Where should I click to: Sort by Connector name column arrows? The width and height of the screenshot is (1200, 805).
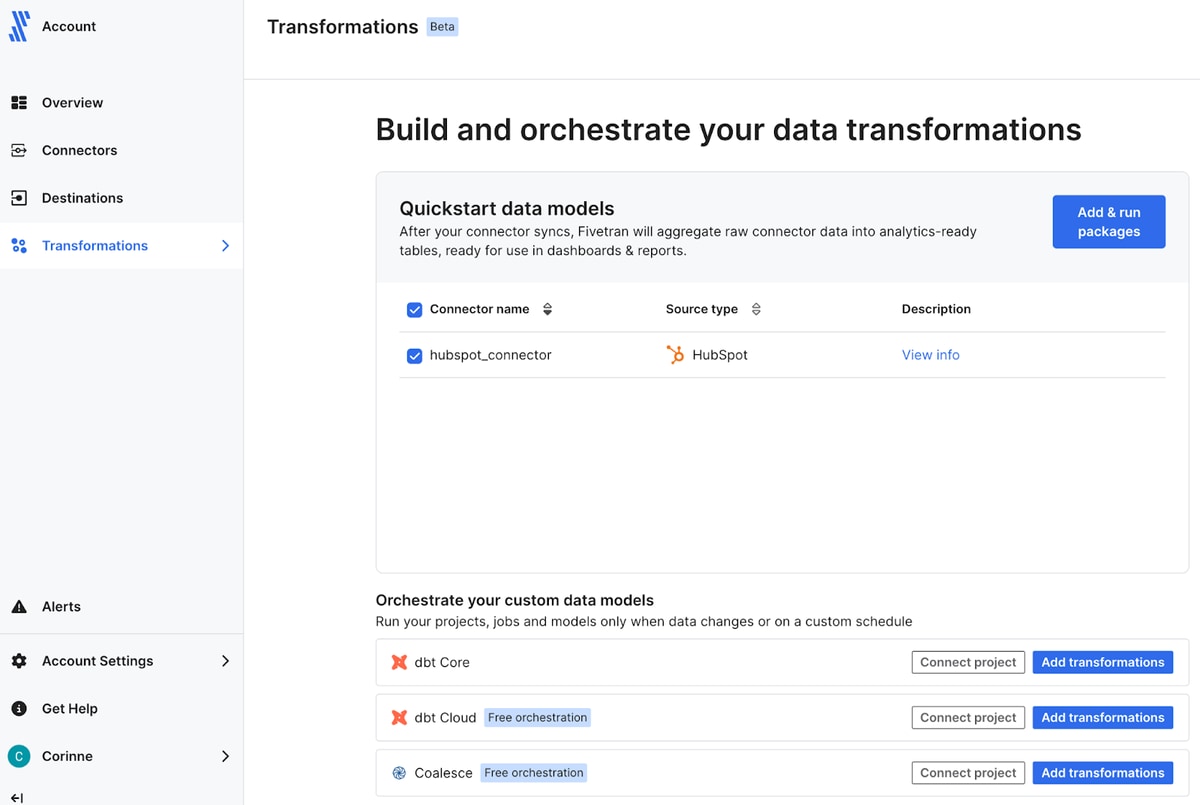click(547, 309)
